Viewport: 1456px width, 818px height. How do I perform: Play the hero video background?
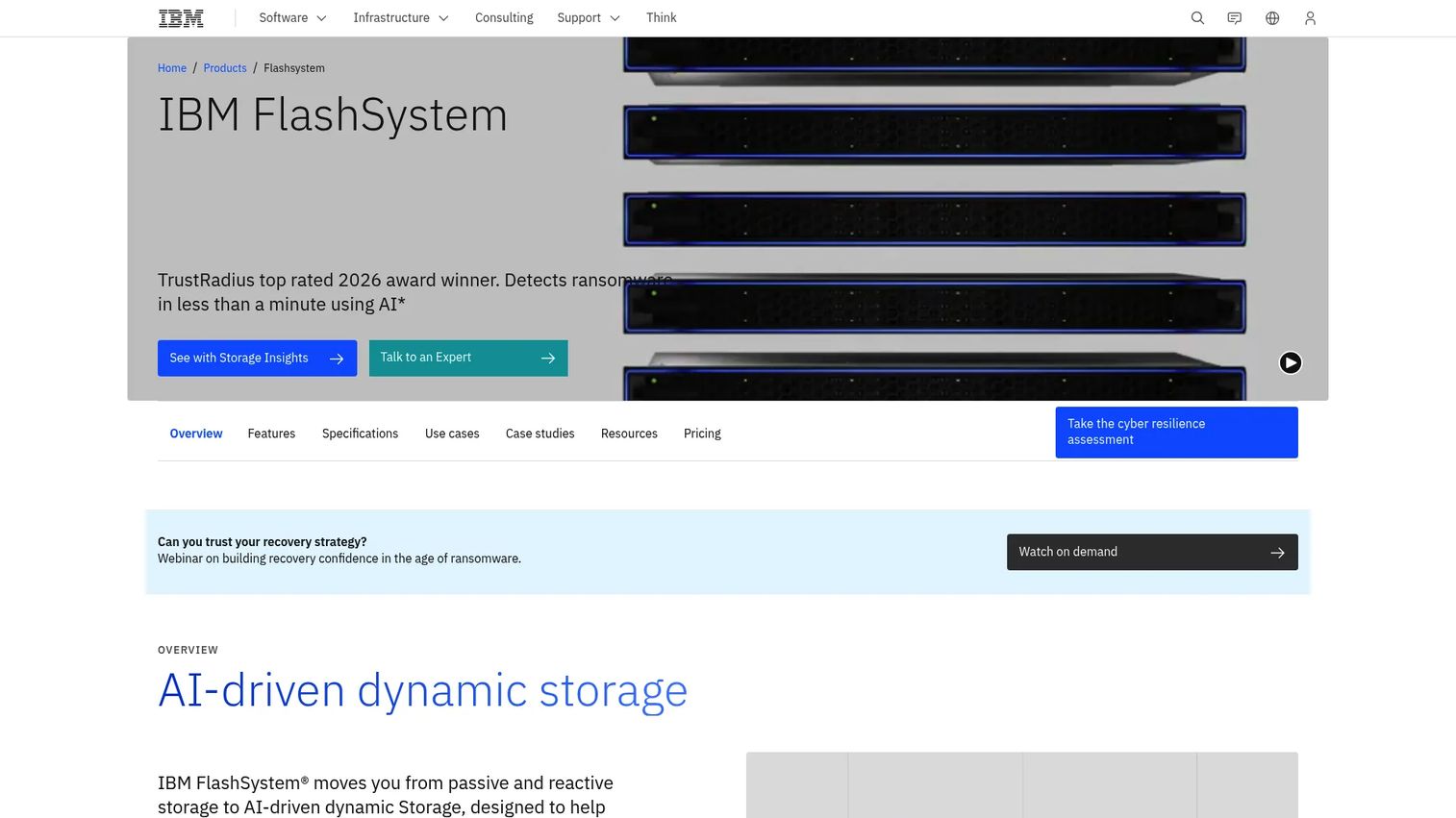(1291, 362)
